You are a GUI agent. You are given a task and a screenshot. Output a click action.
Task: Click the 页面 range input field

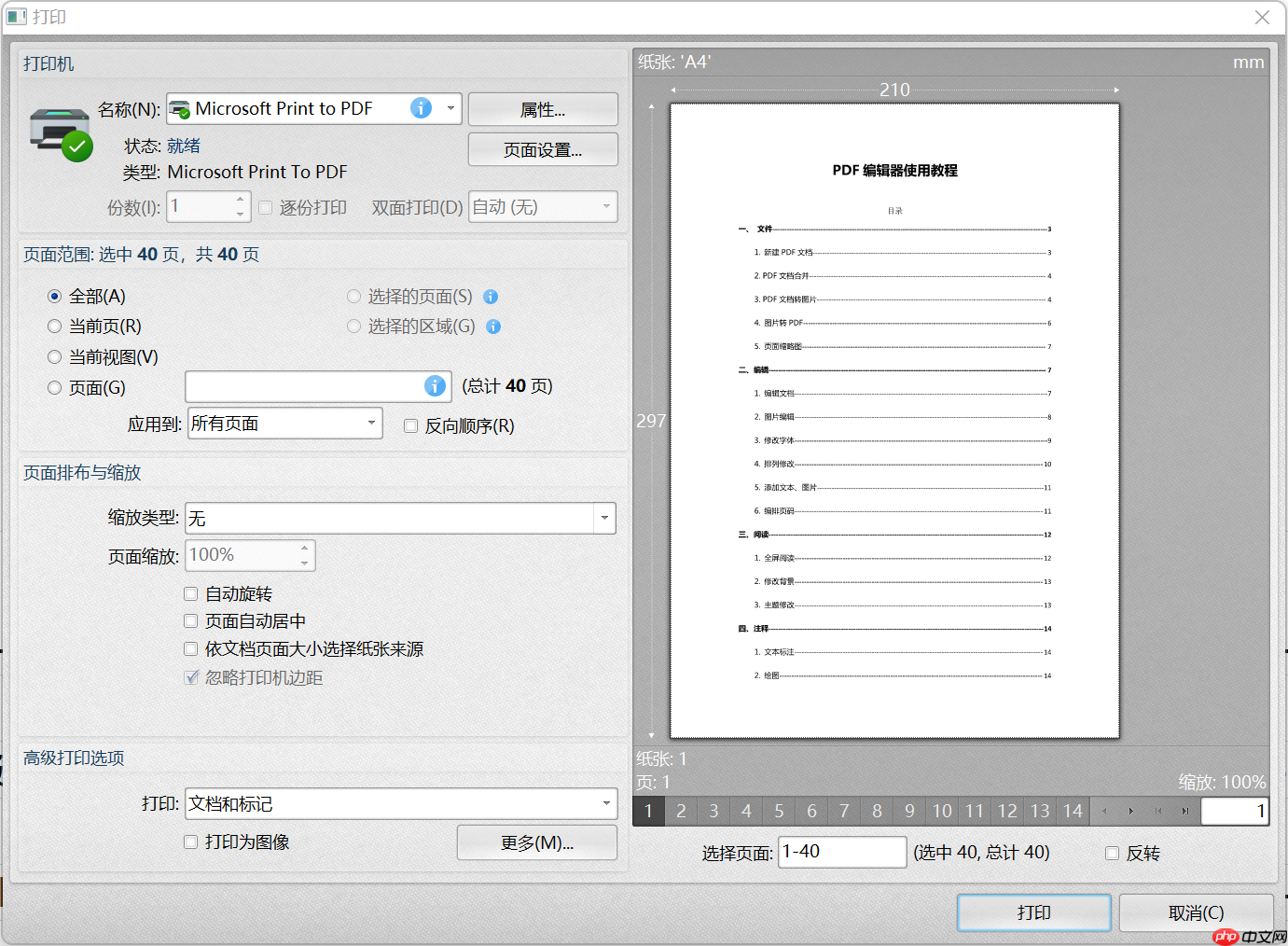click(x=318, y=386)
